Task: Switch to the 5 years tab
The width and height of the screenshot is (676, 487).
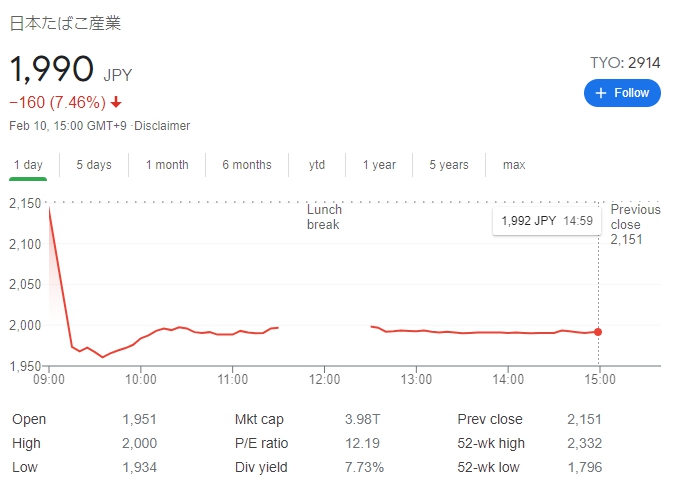Action: (449, 165)
